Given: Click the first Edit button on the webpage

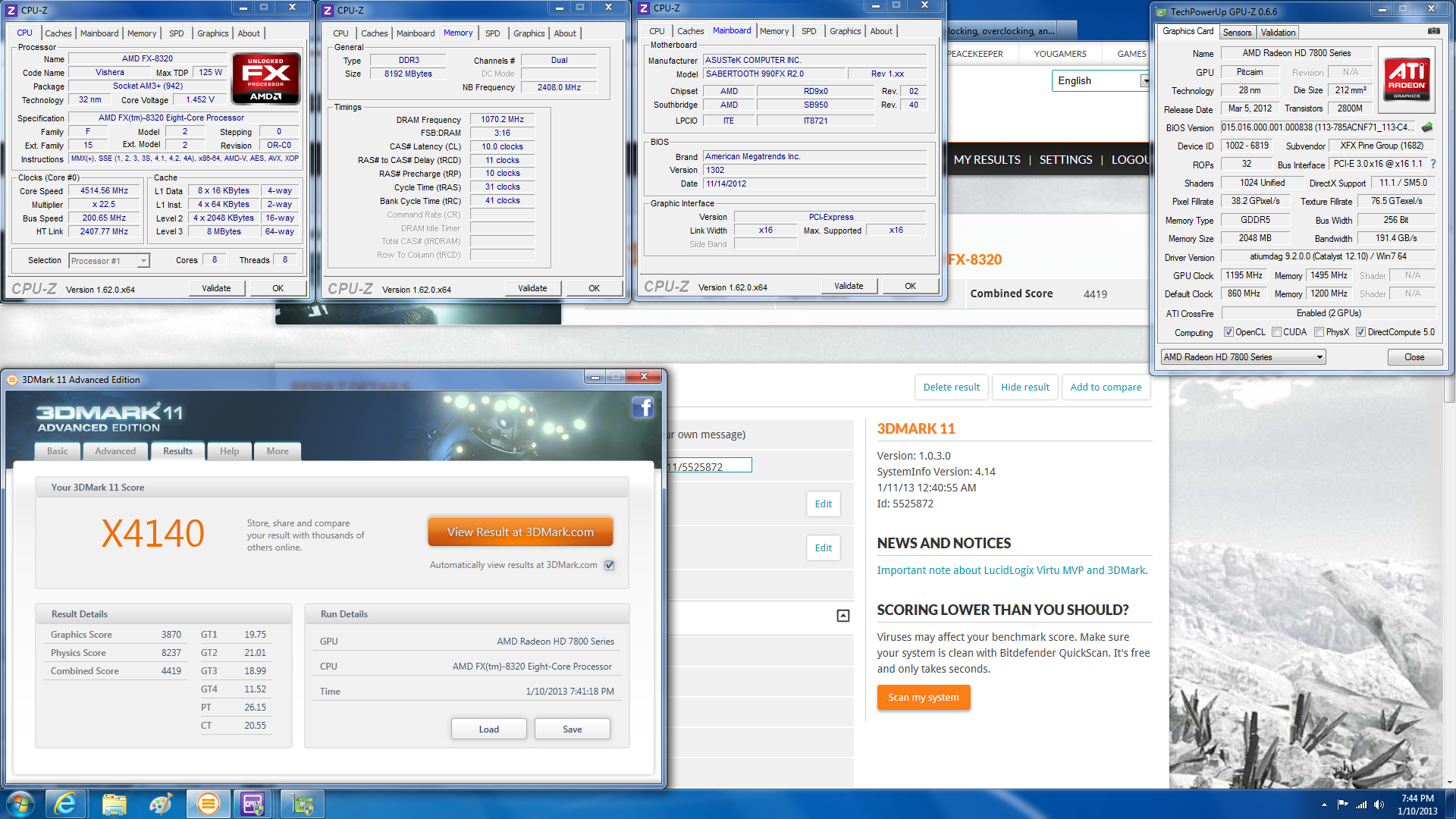Looking at the screenshot, I should pyautogui.click(x=824, y=504).
